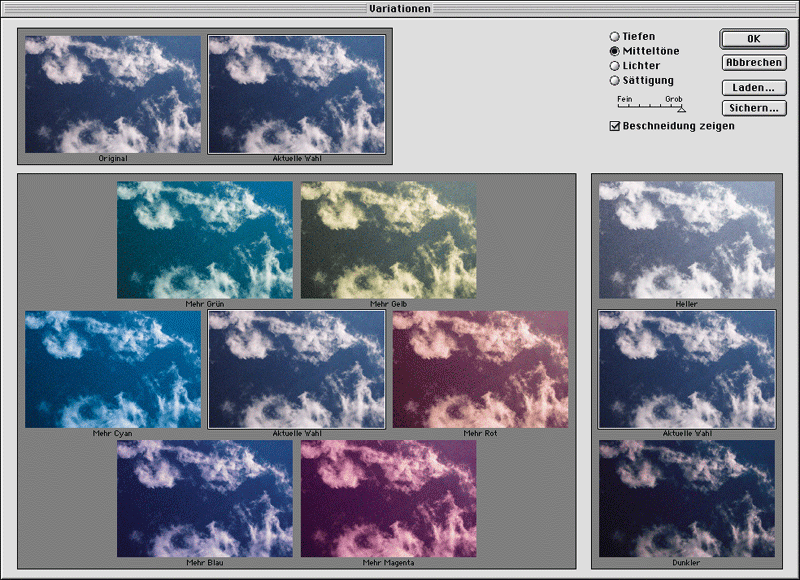Switch to the Lichter radio button
The width and height of the screenshot is (800, 580).
tap(615, 66)
